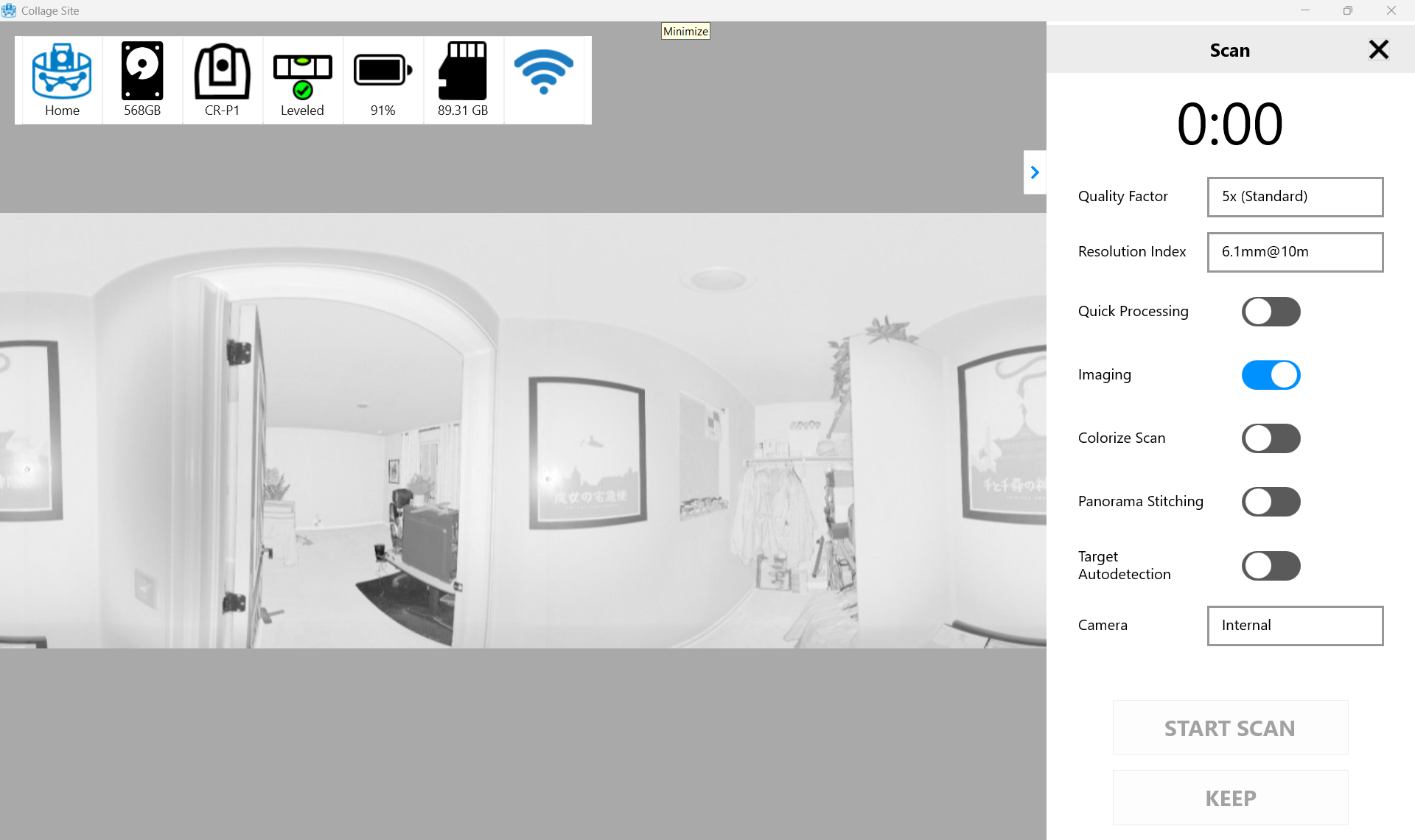The height and width of the screenshot is (840, 1415).
Task: Turn off the Imaging toggle
Action: (1271, 375)
